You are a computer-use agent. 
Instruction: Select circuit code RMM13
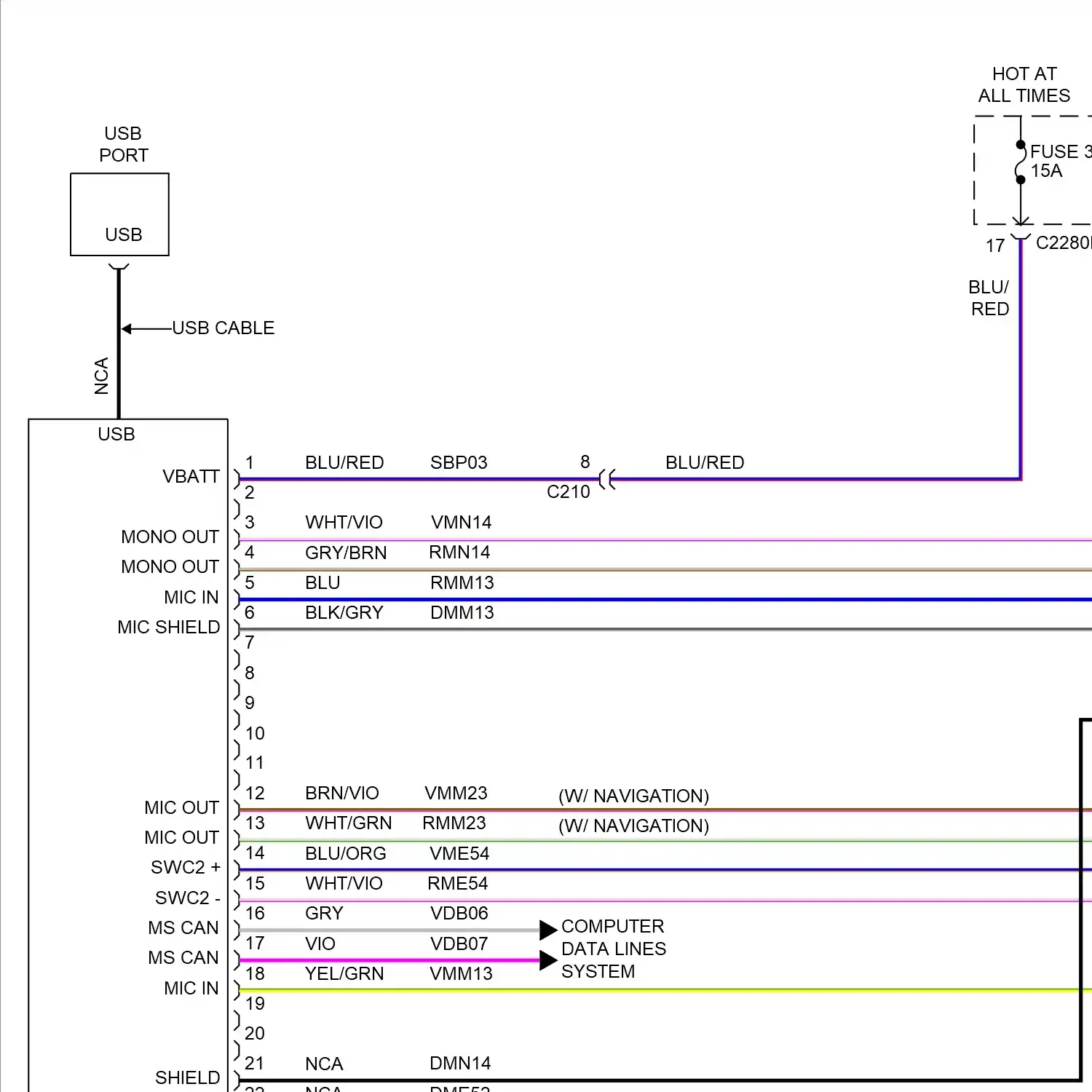462,582
